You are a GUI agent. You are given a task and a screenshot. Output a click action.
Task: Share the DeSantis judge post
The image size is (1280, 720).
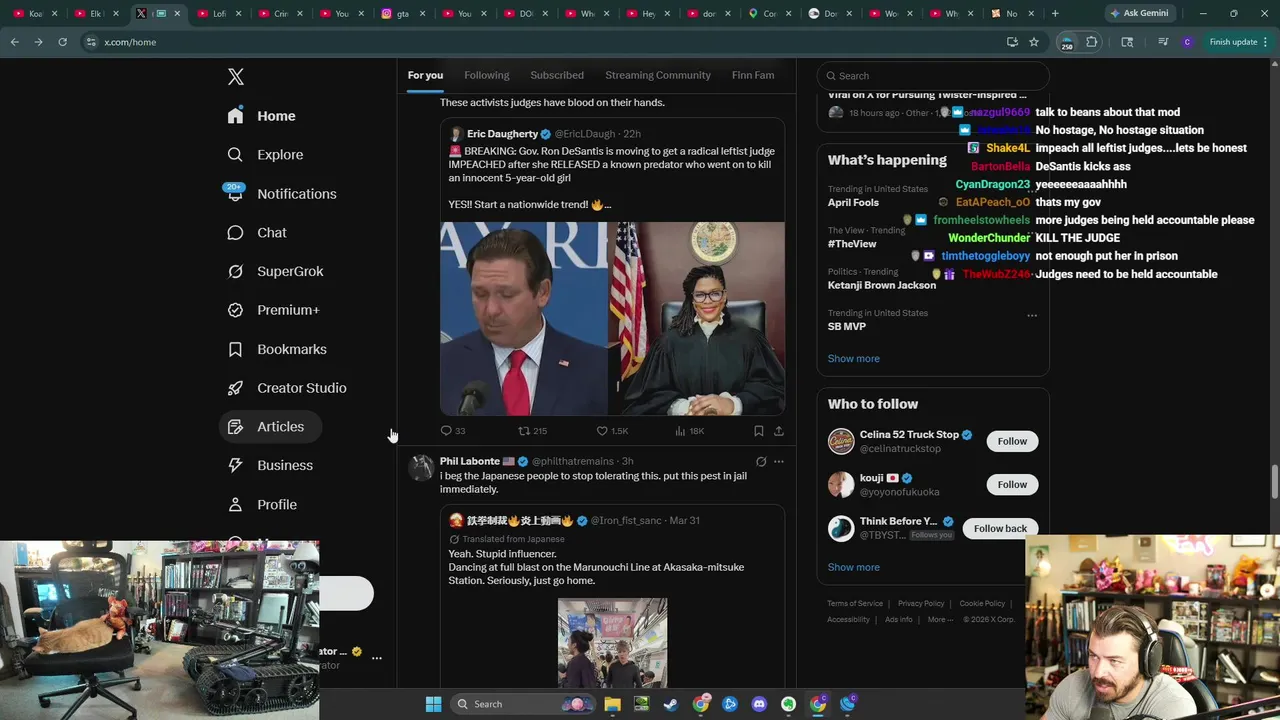coord(779,431)
